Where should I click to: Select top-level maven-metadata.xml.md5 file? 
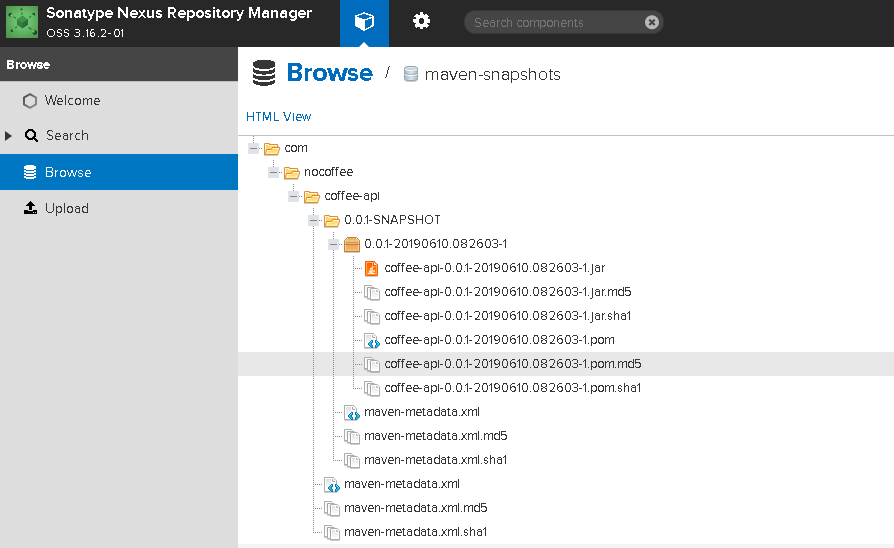tap(415, 508)
